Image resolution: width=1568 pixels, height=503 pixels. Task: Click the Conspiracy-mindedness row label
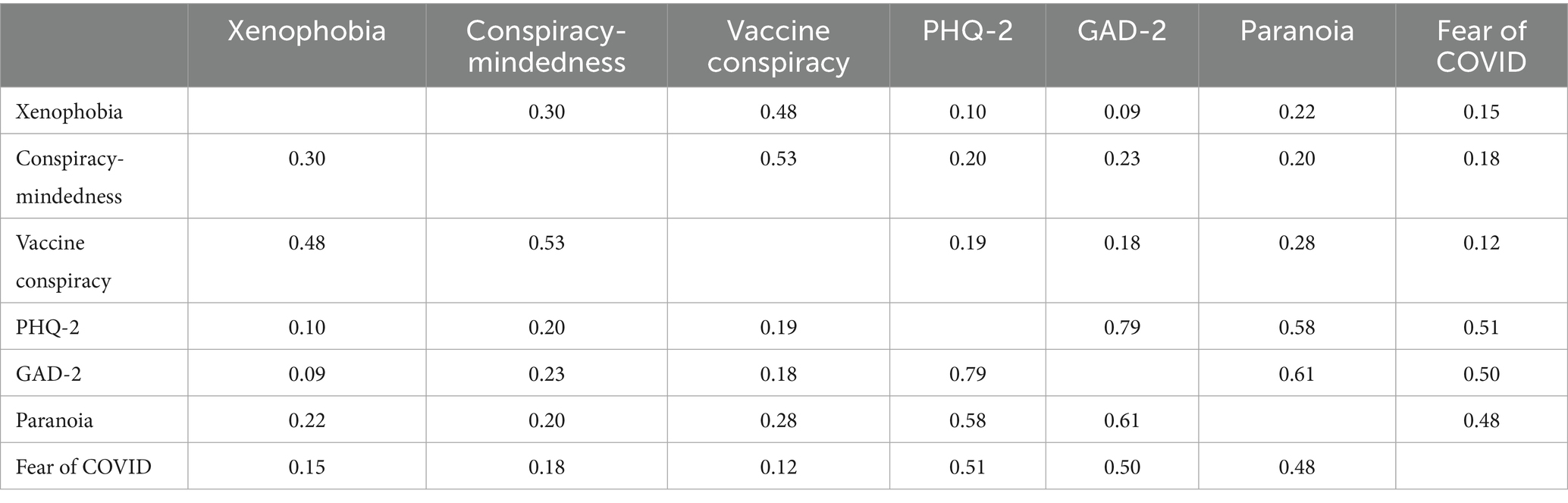[69, 177]
